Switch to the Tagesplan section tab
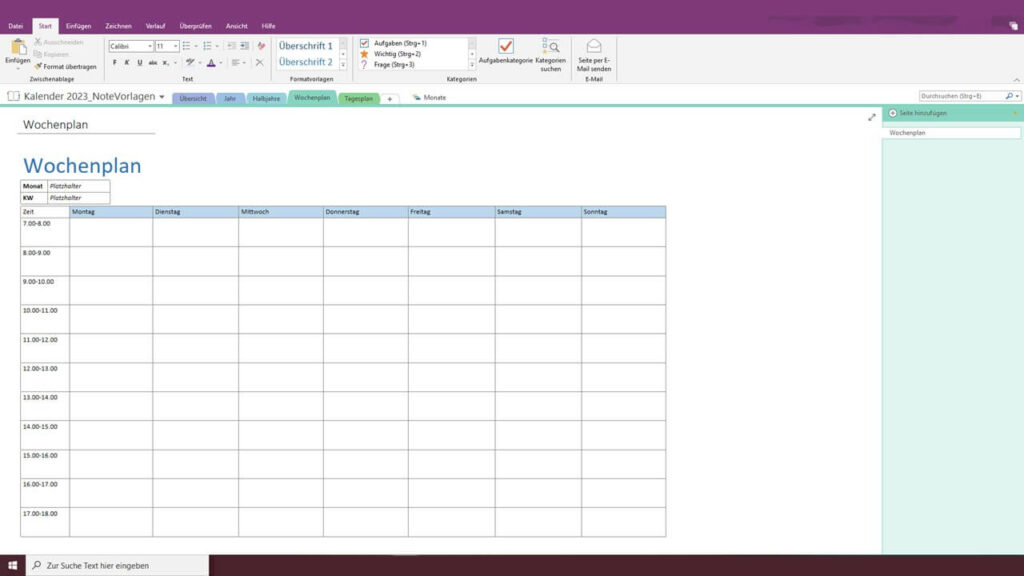The height and width of the screenshot is (576, 1024). tap(358, 97)
